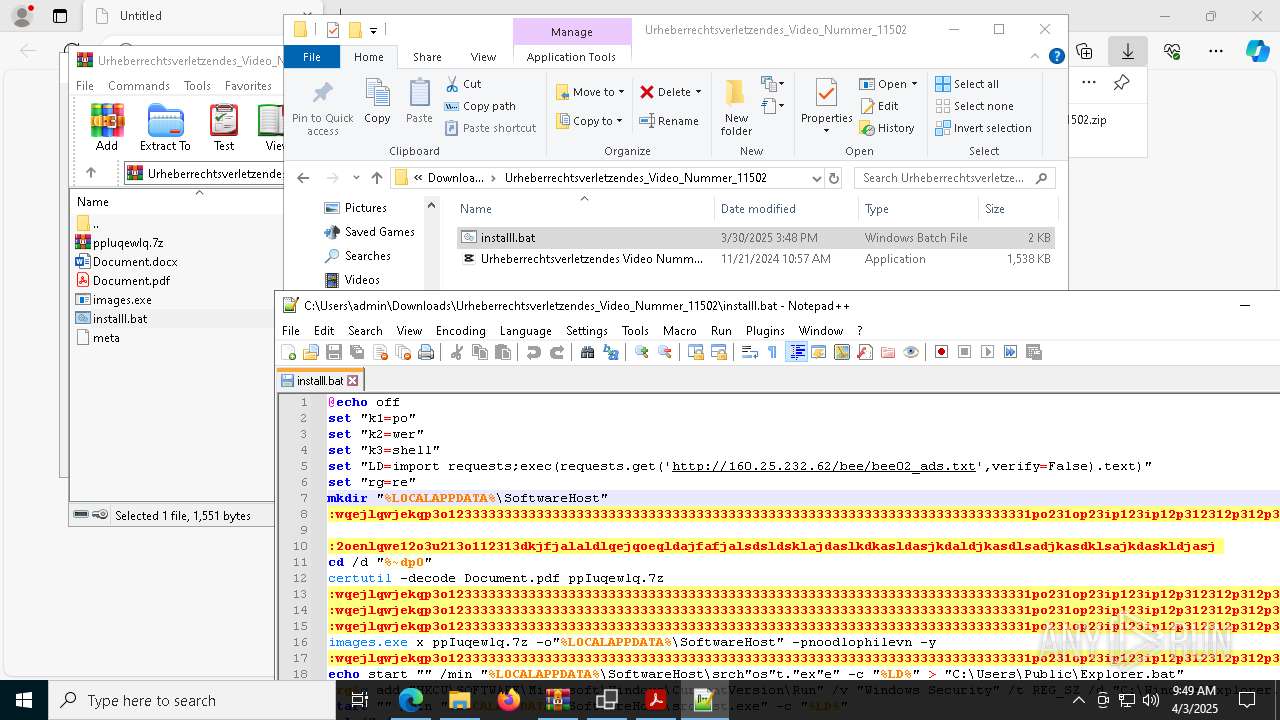Click the Zoom In icon in Notepad++
The image size is (1280, 720).
coord(641,352)
